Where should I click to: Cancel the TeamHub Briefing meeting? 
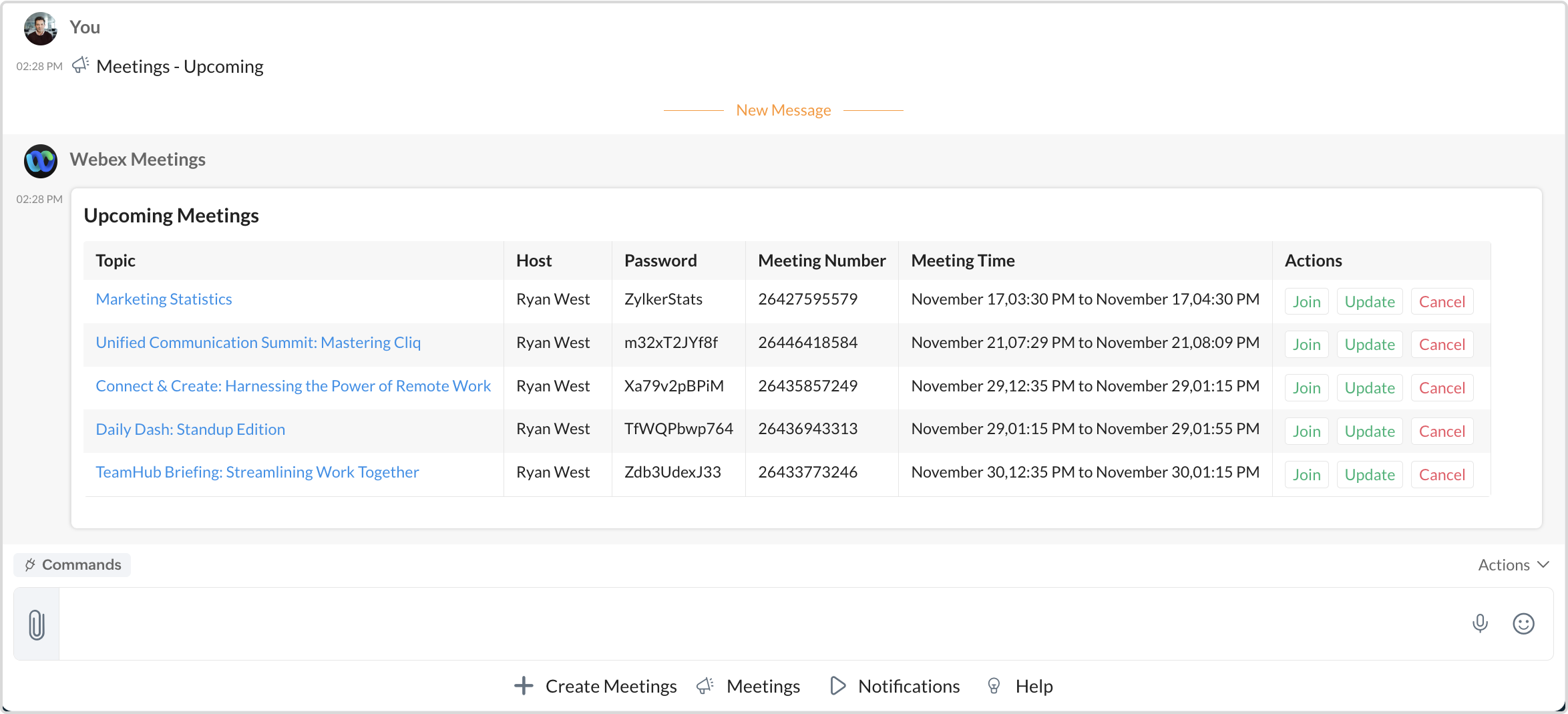(1442, 475)
